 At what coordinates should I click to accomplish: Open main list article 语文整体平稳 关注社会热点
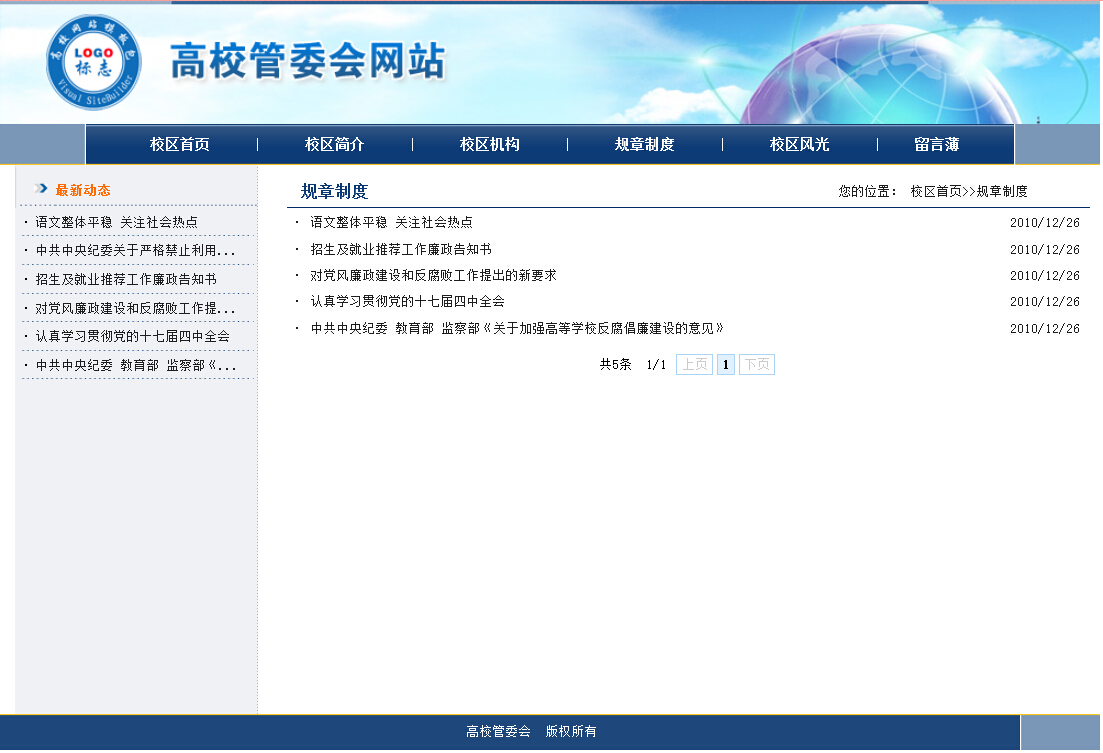[x=391, y=223]
